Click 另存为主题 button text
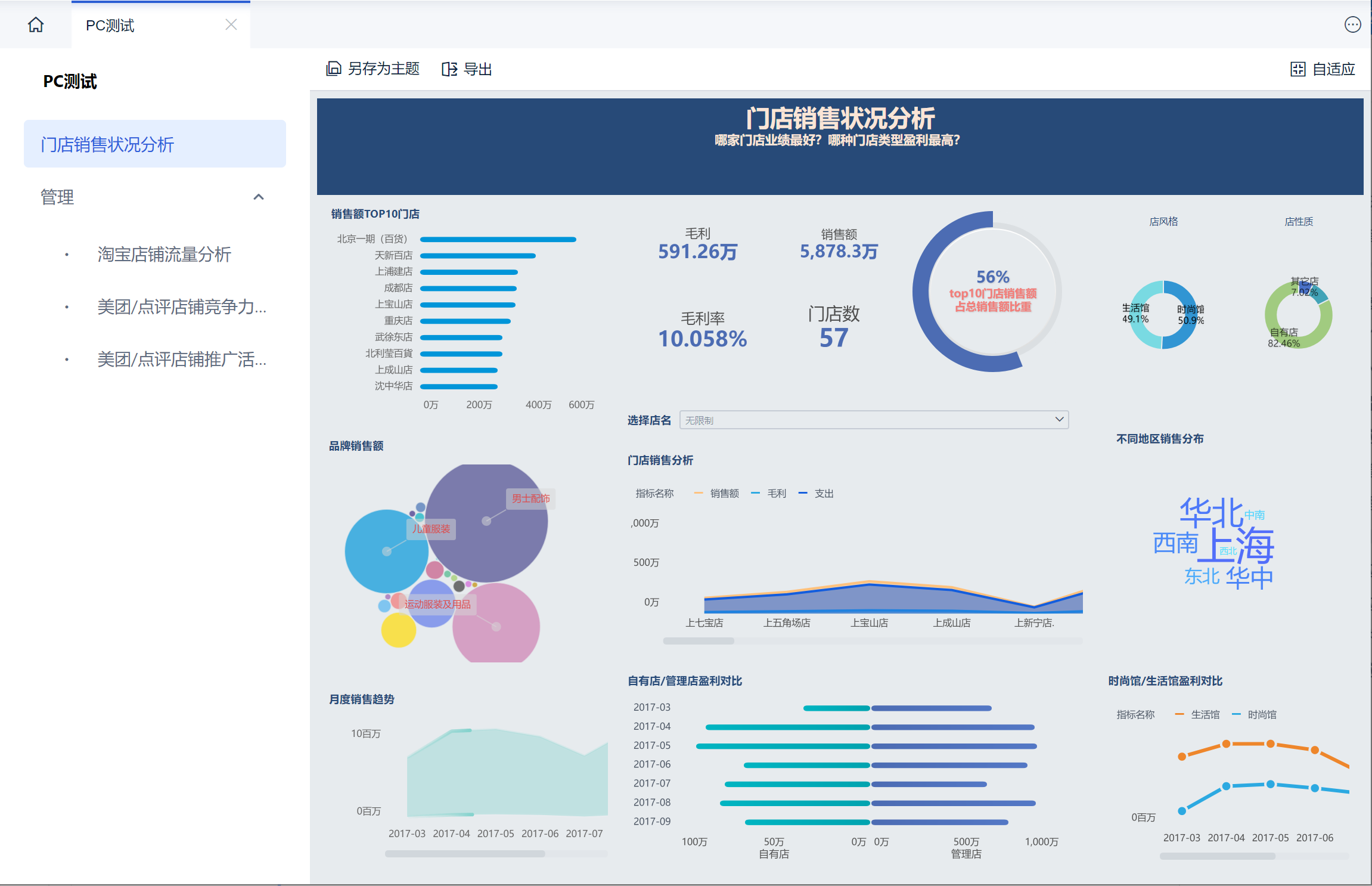The image size is (1372, 886). 383,69
